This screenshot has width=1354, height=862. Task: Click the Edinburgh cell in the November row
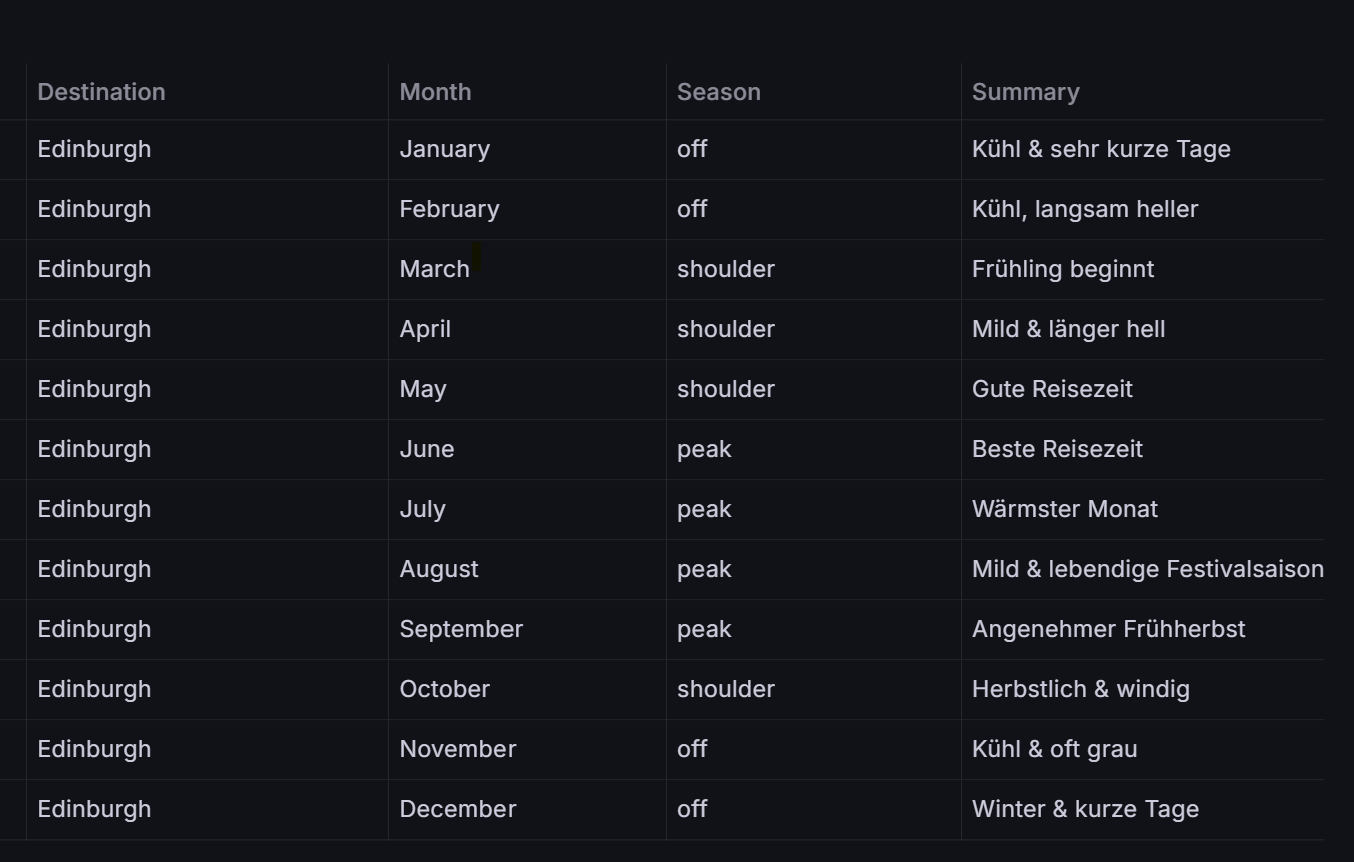[x=94, y=749]
